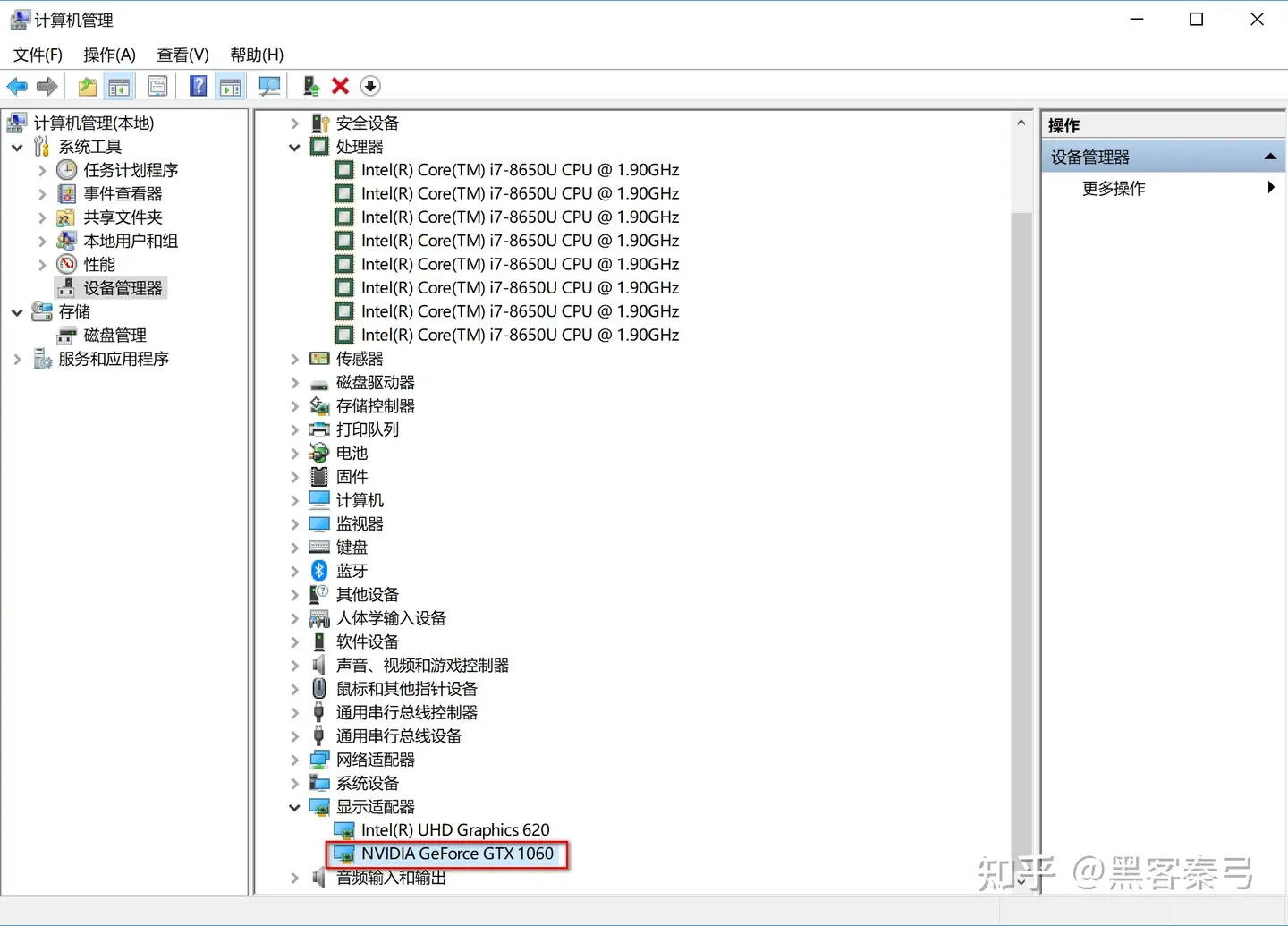Toggle the action pane toolbar icon
Screen dimensions: 1288x926
click(230, 86)
